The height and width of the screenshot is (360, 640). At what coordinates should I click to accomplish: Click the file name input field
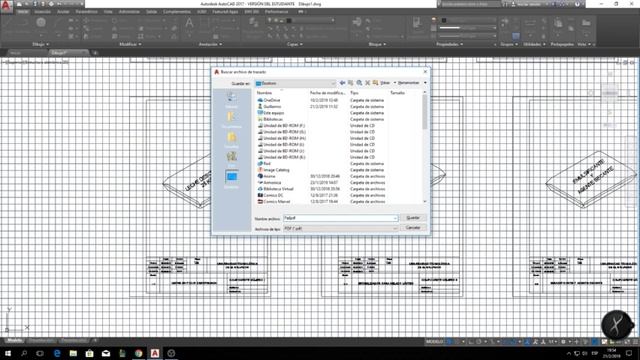tap(340, 218)
